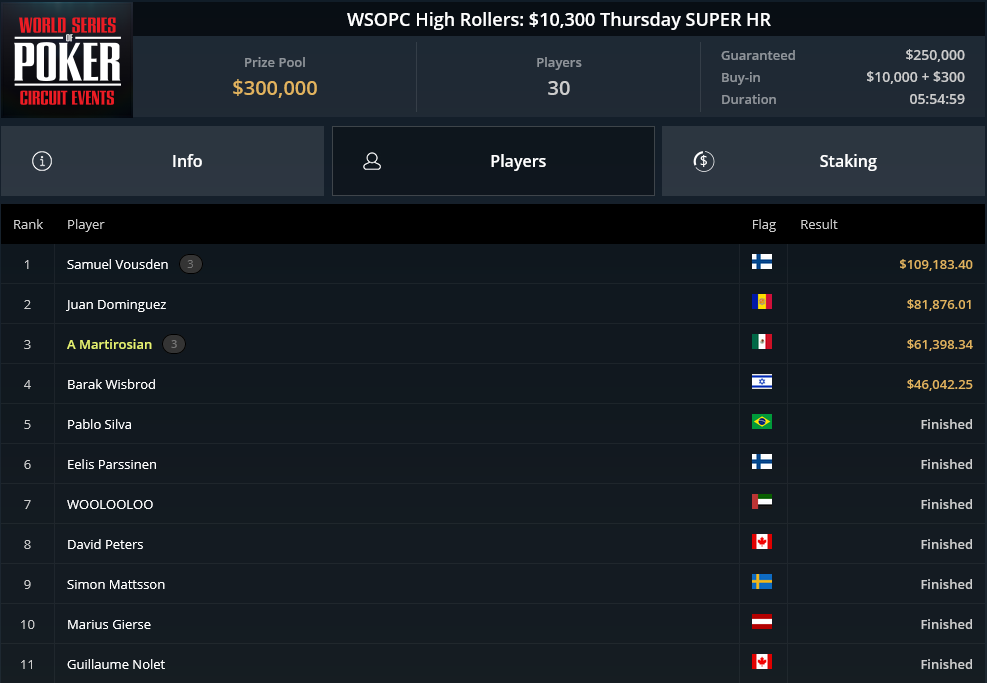Image resolution: width=987 pixels, height=683 pixels.
Task: Click rank number 10
Action: [28, 624]
